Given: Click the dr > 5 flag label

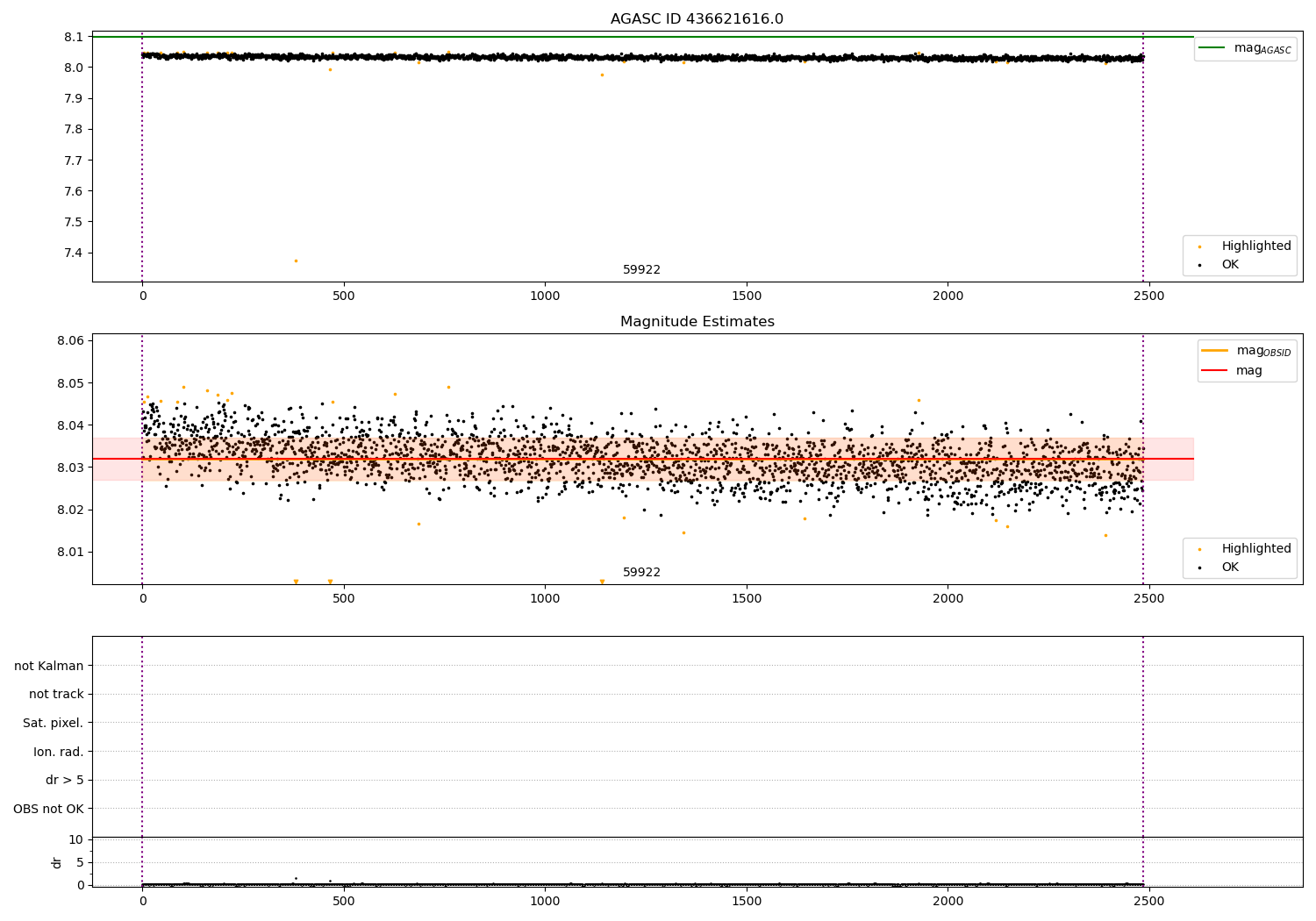Looking at the screenshot, I should point(65,781).
